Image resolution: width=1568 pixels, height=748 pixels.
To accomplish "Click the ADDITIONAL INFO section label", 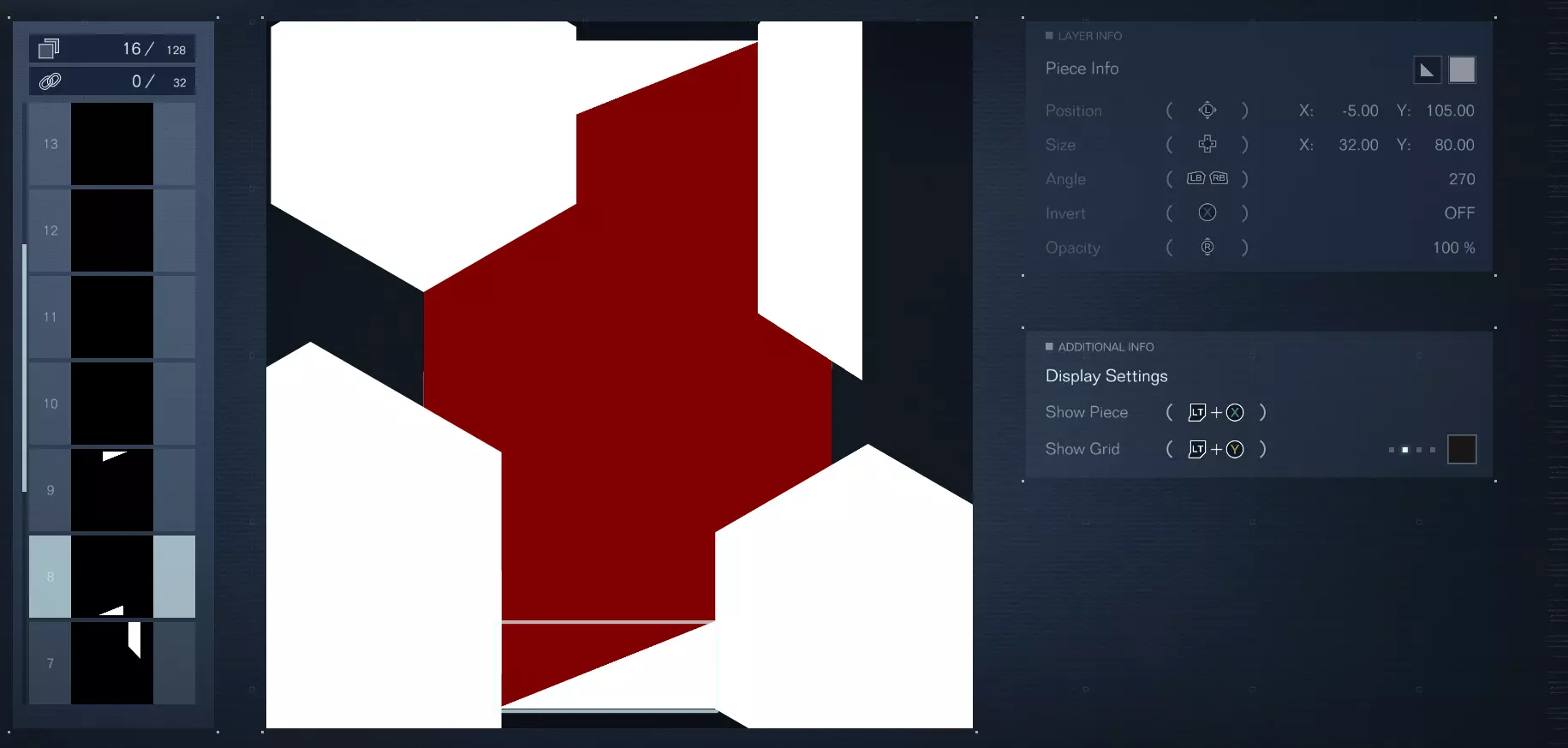I will 1106,347.
